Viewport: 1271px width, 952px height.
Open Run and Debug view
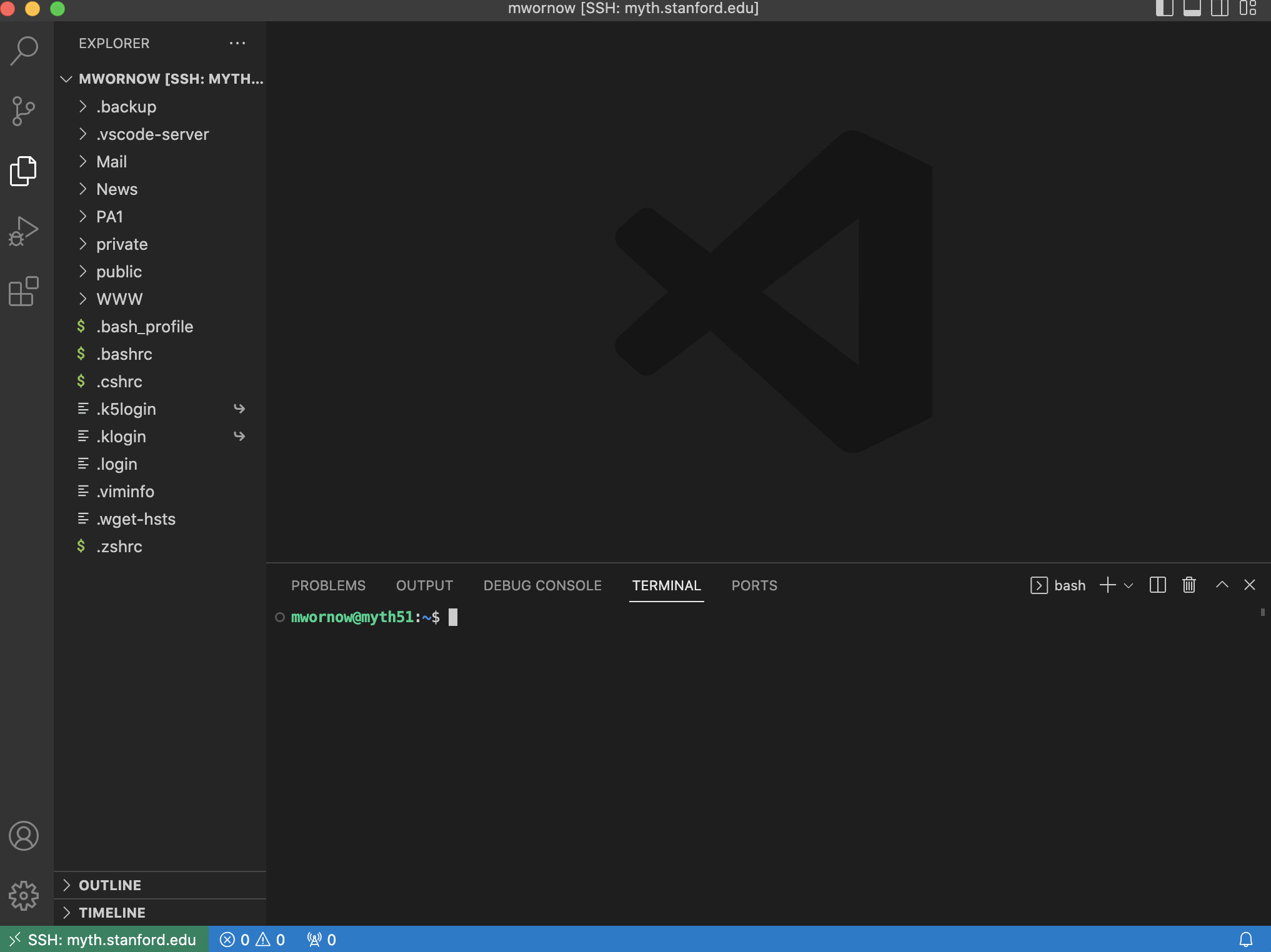pos(24,231)
